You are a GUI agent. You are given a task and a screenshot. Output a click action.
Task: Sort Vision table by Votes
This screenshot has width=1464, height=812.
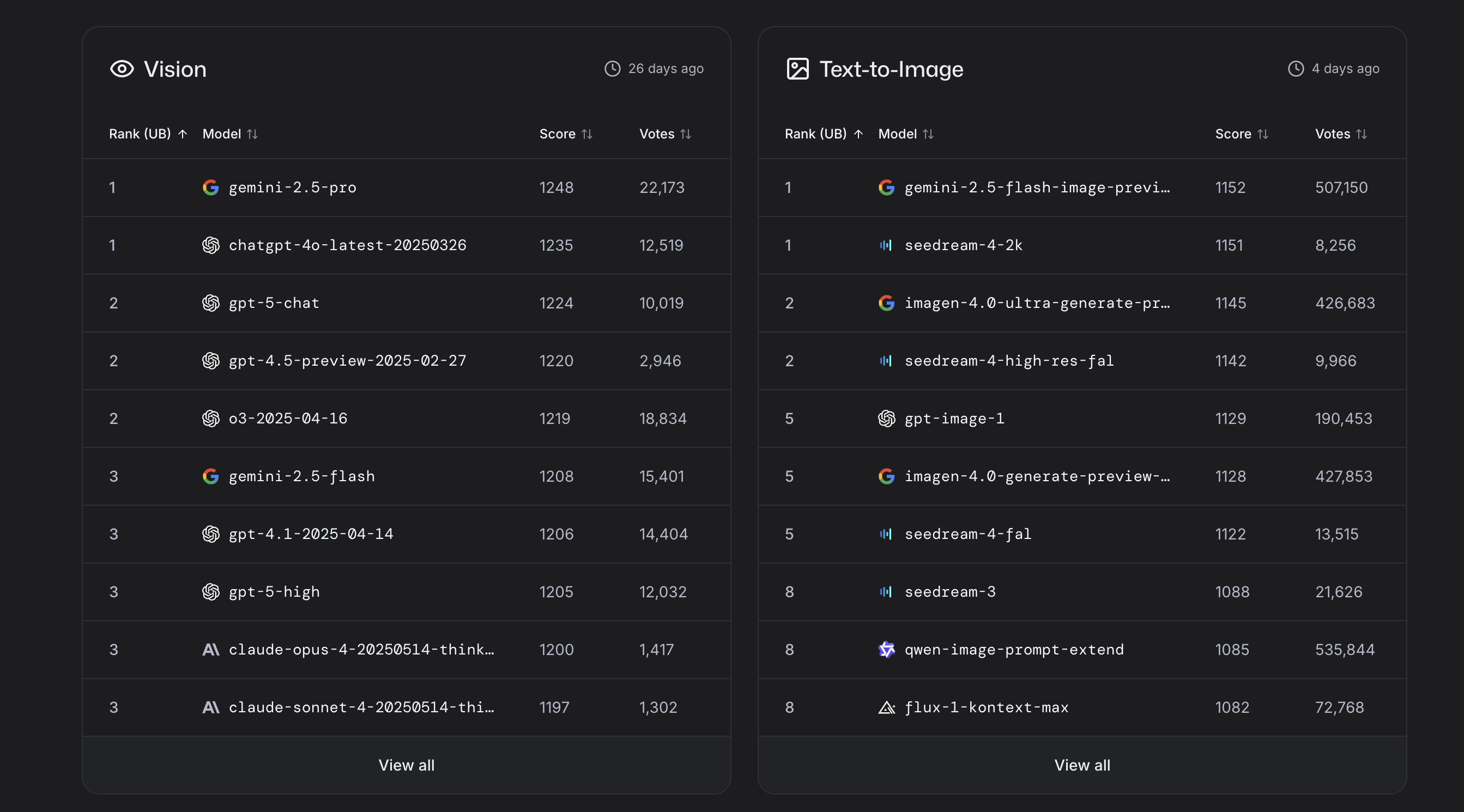coord(665,134)
